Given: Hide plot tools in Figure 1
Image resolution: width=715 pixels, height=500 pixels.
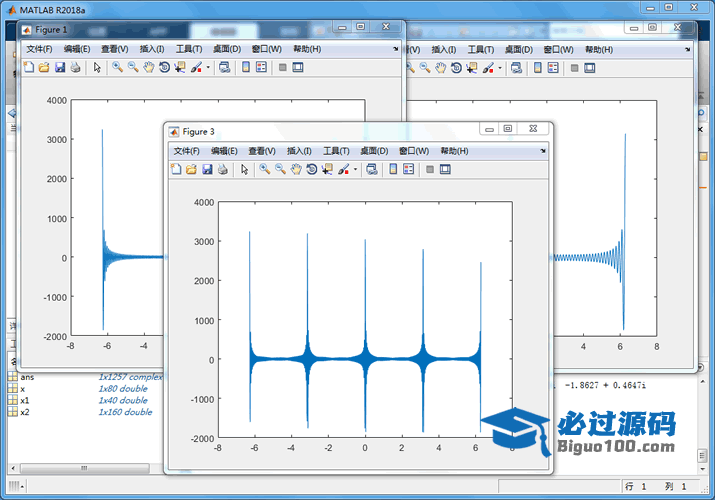Looking at the screenshot, I should click(282, 67).
